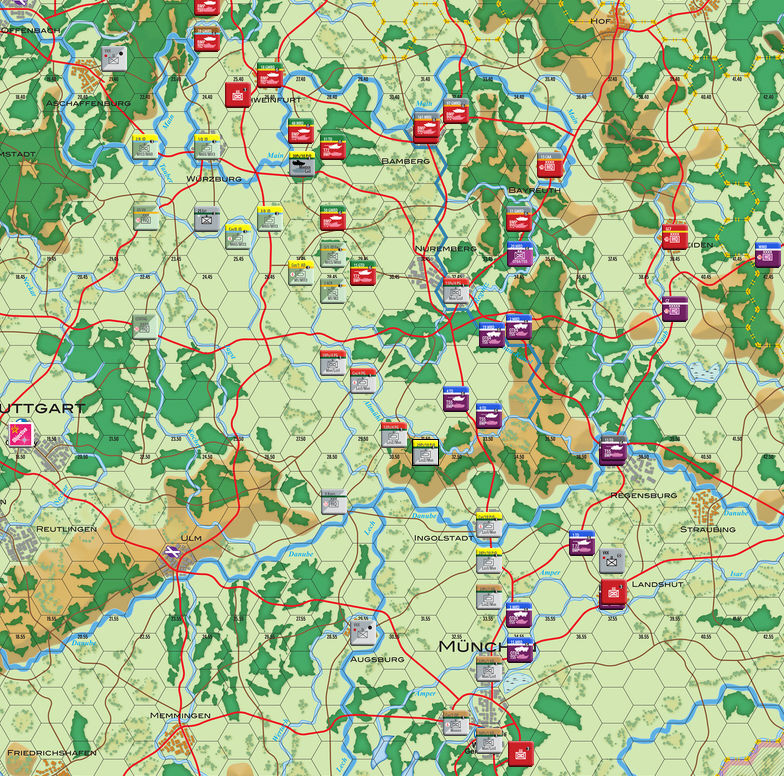The height and width of the screenshot is (776, 784).
Task: Select the gray HQ counter above Landshut
Action: 612,560
